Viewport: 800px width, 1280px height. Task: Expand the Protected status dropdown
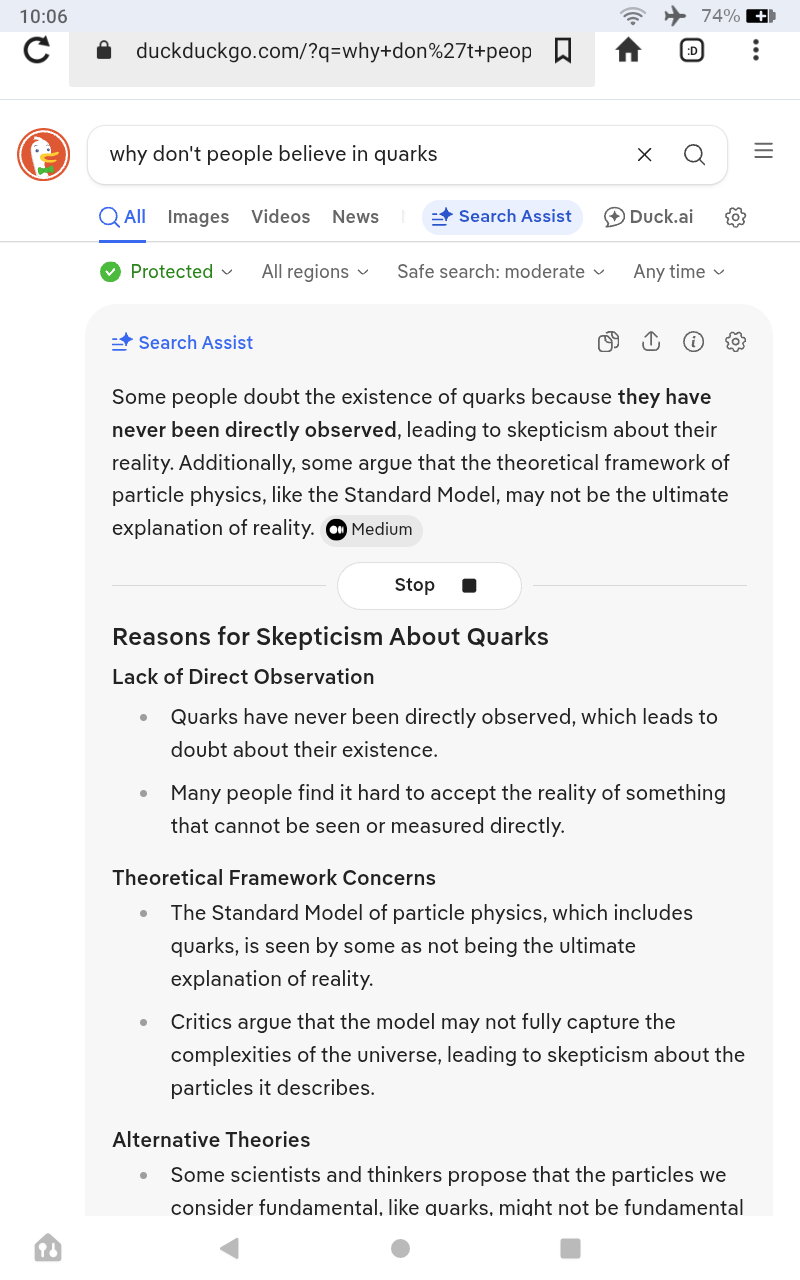[x=167, y=272]
